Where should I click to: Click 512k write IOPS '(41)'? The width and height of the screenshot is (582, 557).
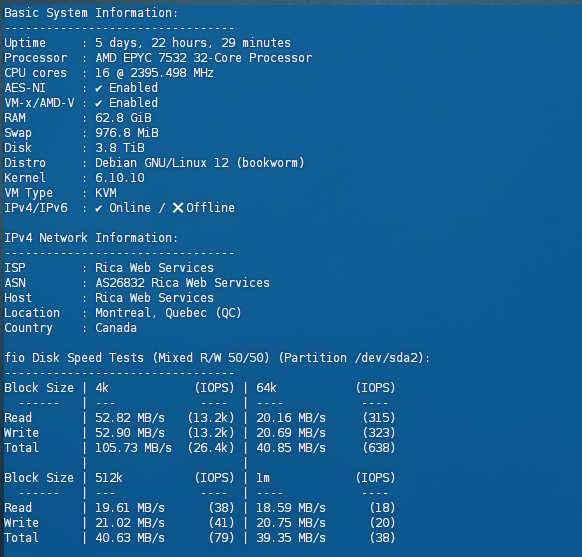[222, 523]
